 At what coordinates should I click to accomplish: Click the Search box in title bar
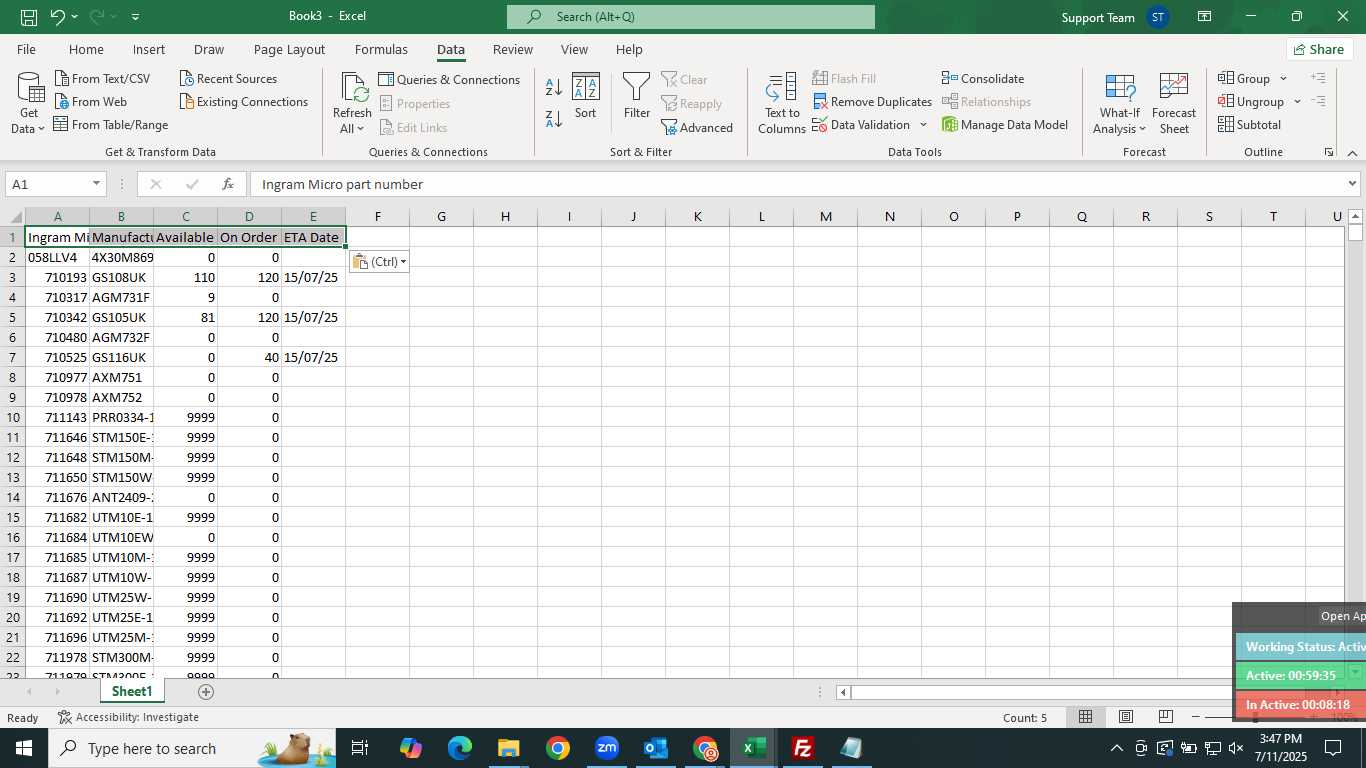click(691, 17)
